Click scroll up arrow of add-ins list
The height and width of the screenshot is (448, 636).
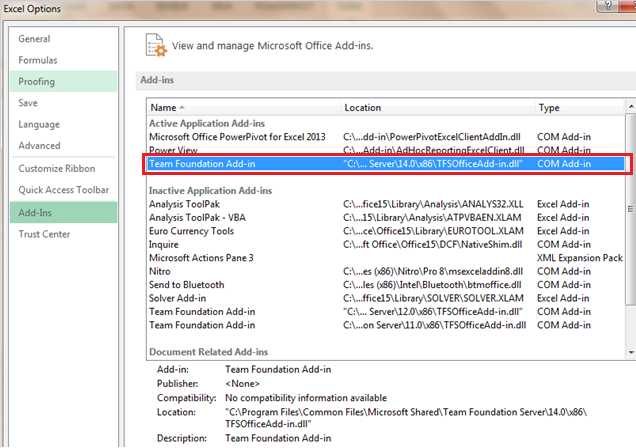pyautogui.click(x=631, y=107)
